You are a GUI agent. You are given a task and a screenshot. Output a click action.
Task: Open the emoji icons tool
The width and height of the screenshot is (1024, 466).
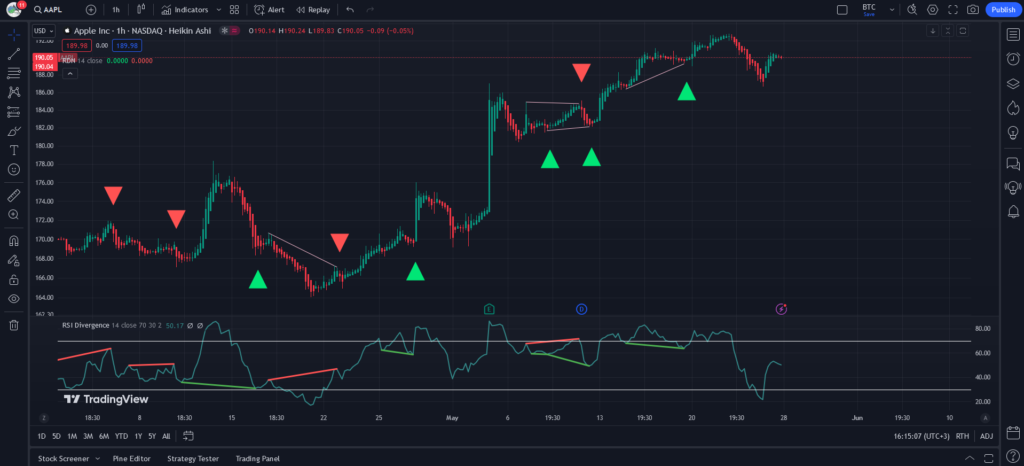pyautogui.click(x=14, y=169)
